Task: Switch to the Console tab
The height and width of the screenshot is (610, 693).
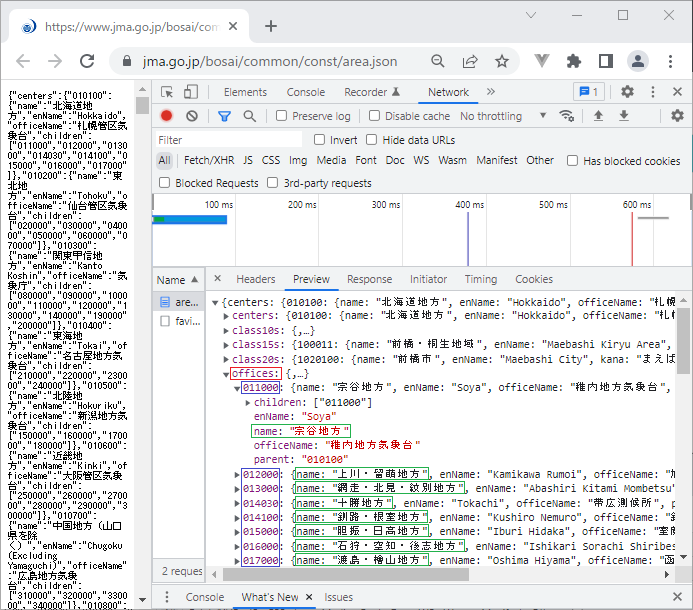Action: (305, 92)
